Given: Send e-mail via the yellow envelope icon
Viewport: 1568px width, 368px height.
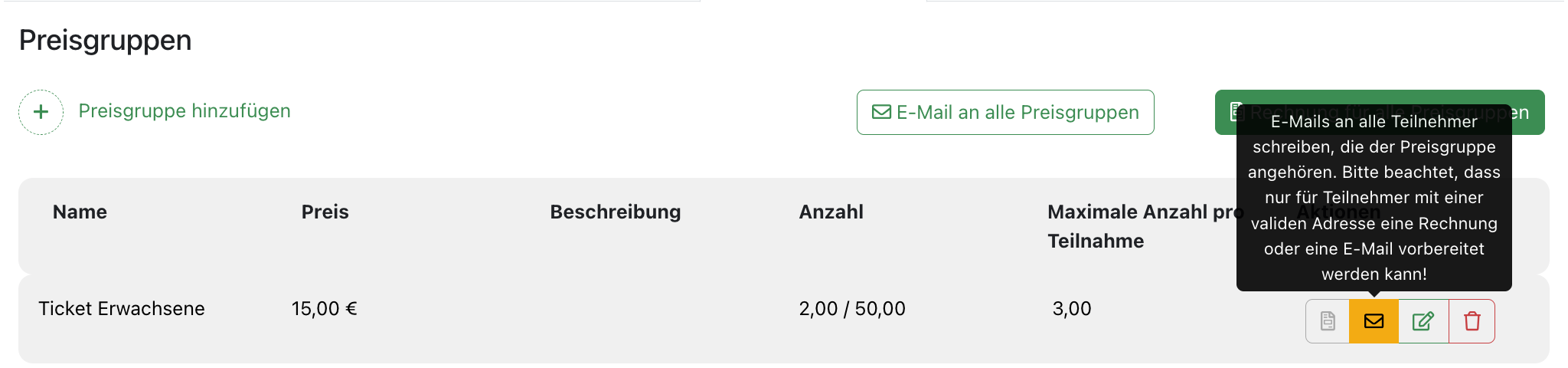Looking at the screenshot, I should [x=1374, y=321].
